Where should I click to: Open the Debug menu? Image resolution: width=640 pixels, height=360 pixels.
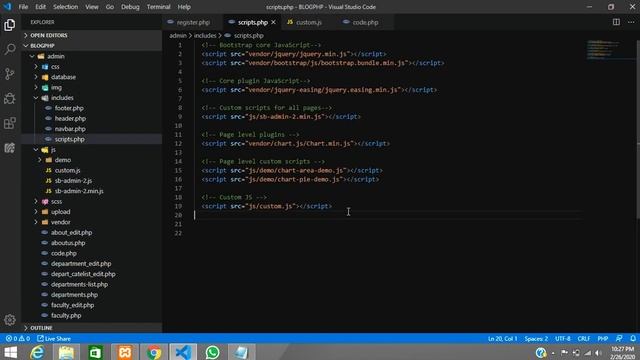(x=130, y=7)
